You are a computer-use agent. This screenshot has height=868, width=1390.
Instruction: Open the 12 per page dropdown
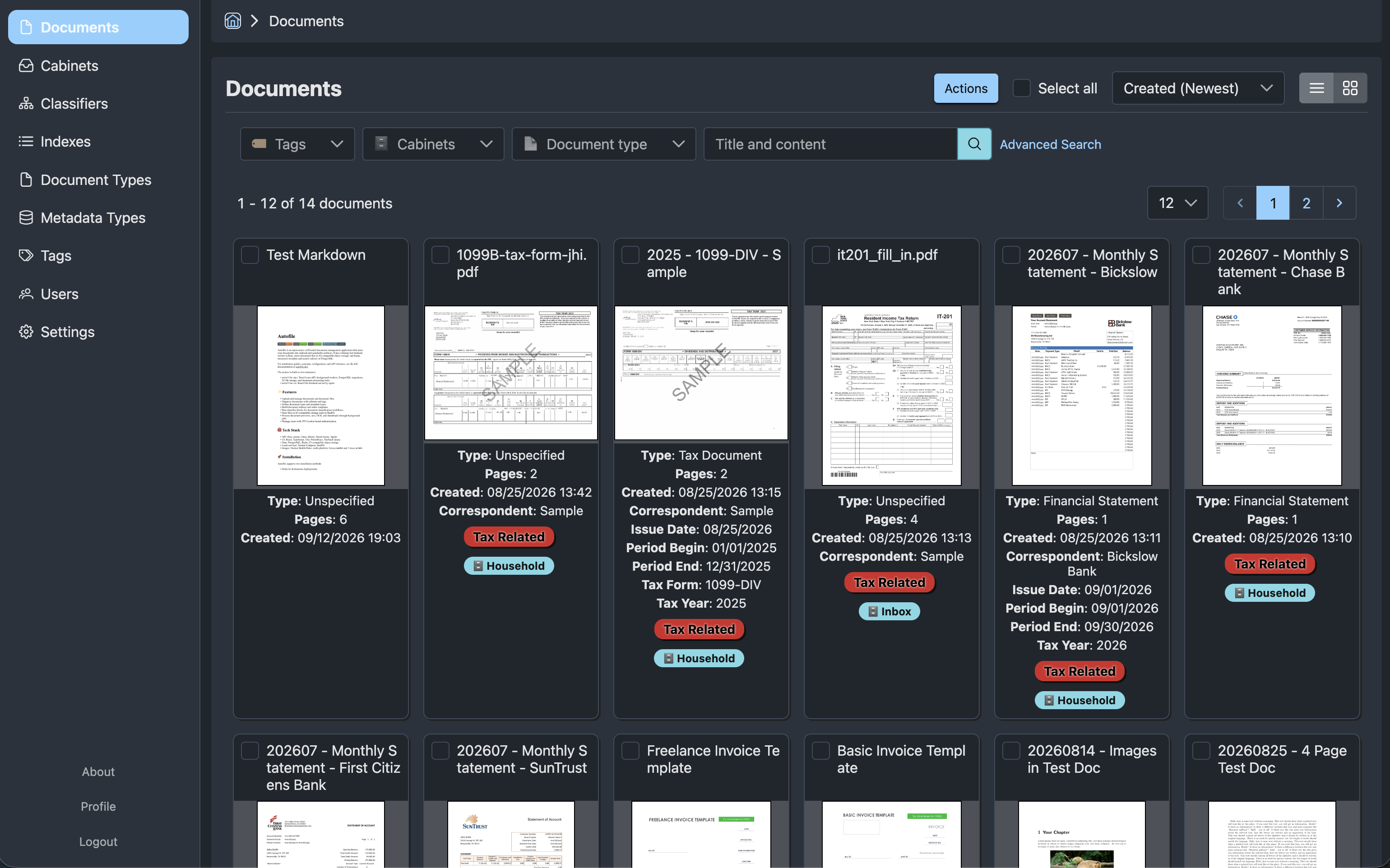tap(1177, 203)
